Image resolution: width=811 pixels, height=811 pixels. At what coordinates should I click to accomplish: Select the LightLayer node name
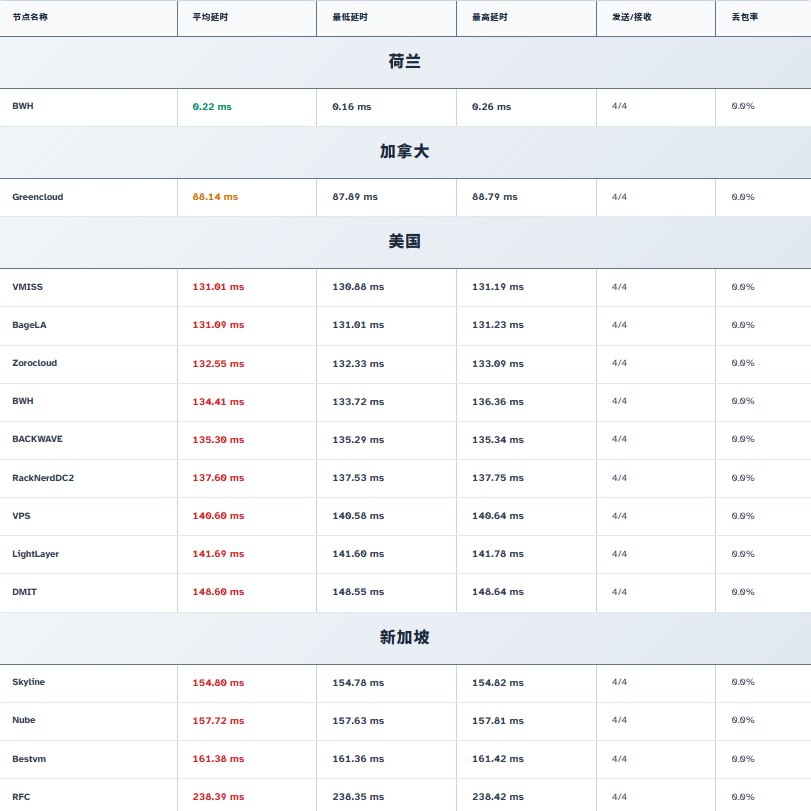point(36,554)
